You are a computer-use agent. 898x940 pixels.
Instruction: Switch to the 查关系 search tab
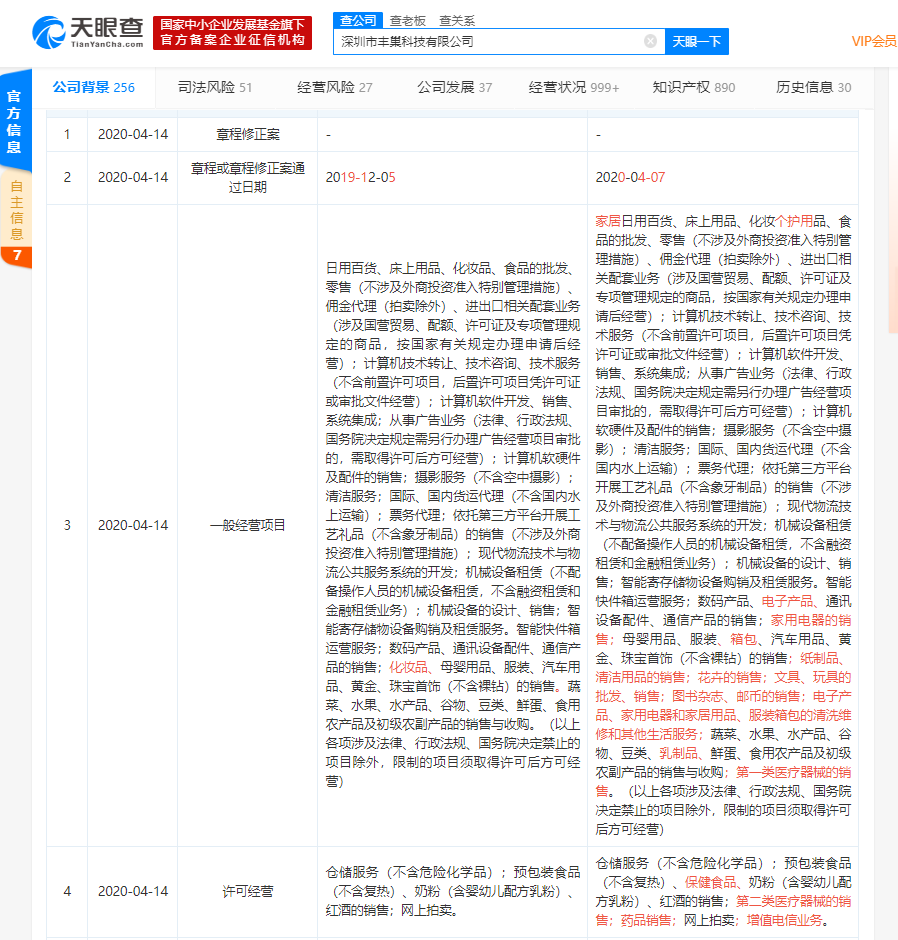[457, 20]
